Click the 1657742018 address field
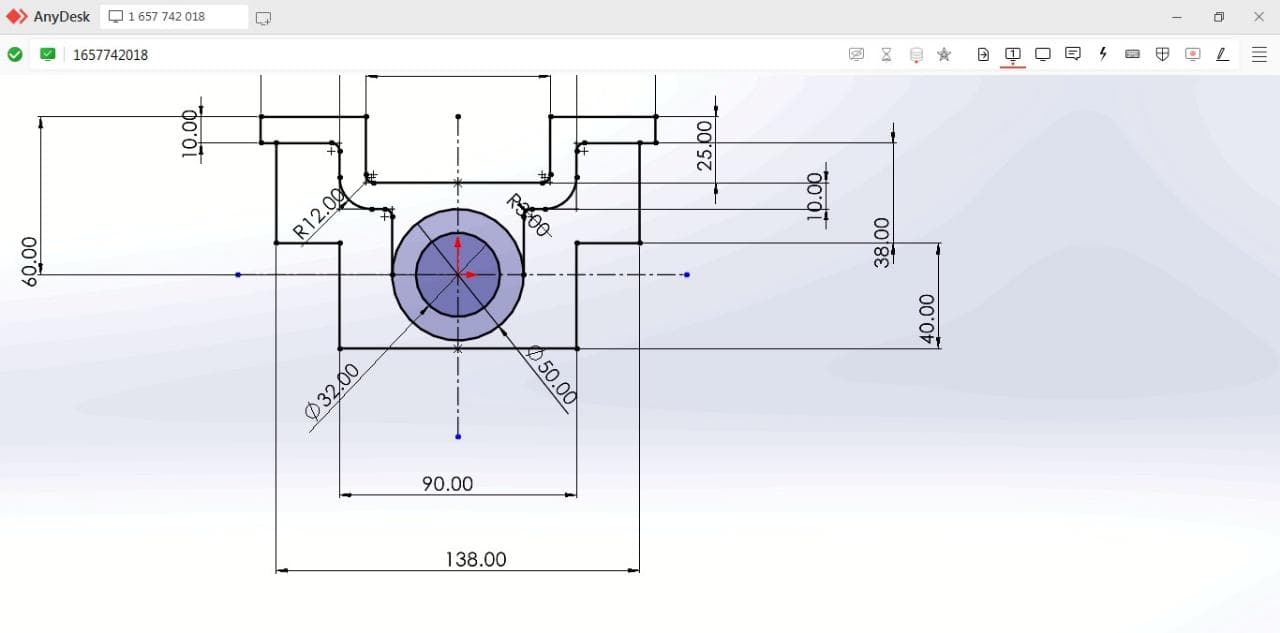This screenshot has height=633, width=1280. tap(110, 55)
